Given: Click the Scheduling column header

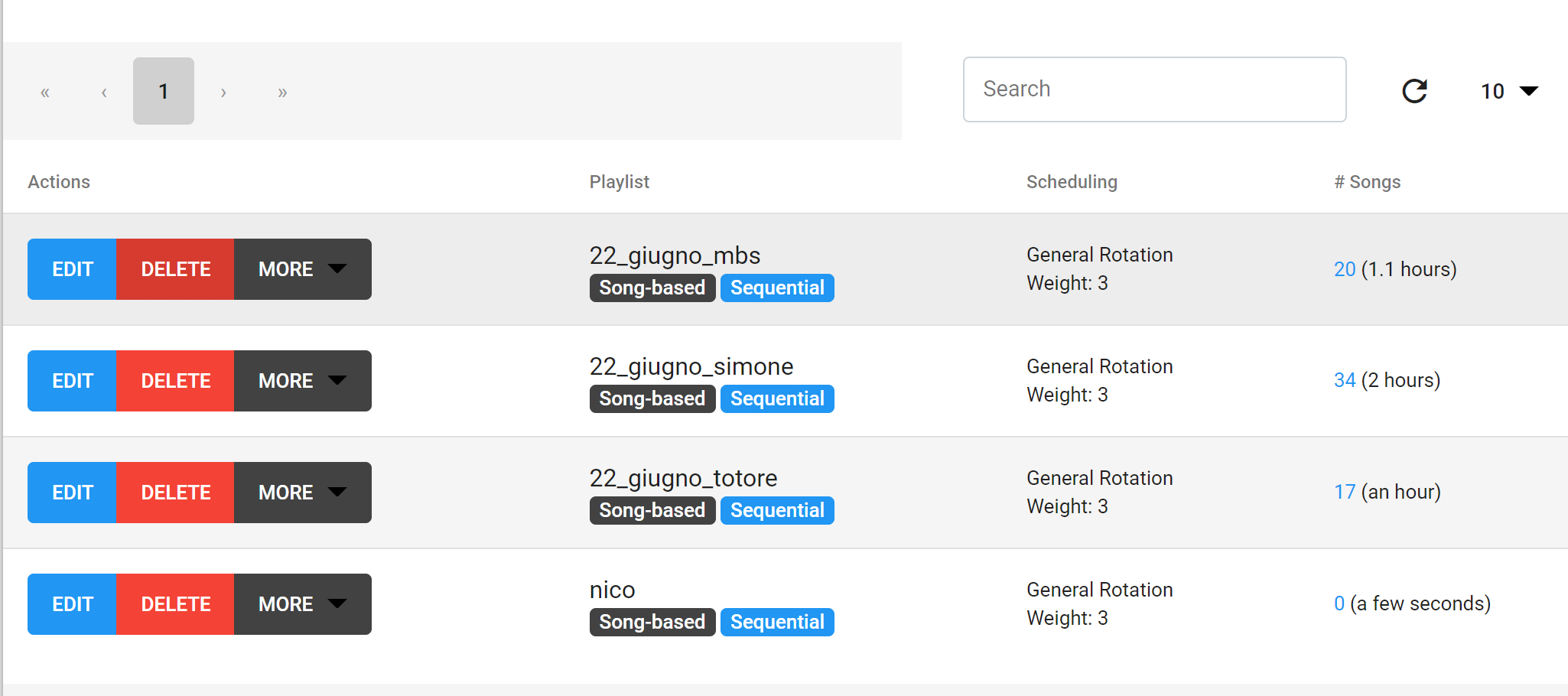Looking at the screenshot, I should tap(1072, 182).
